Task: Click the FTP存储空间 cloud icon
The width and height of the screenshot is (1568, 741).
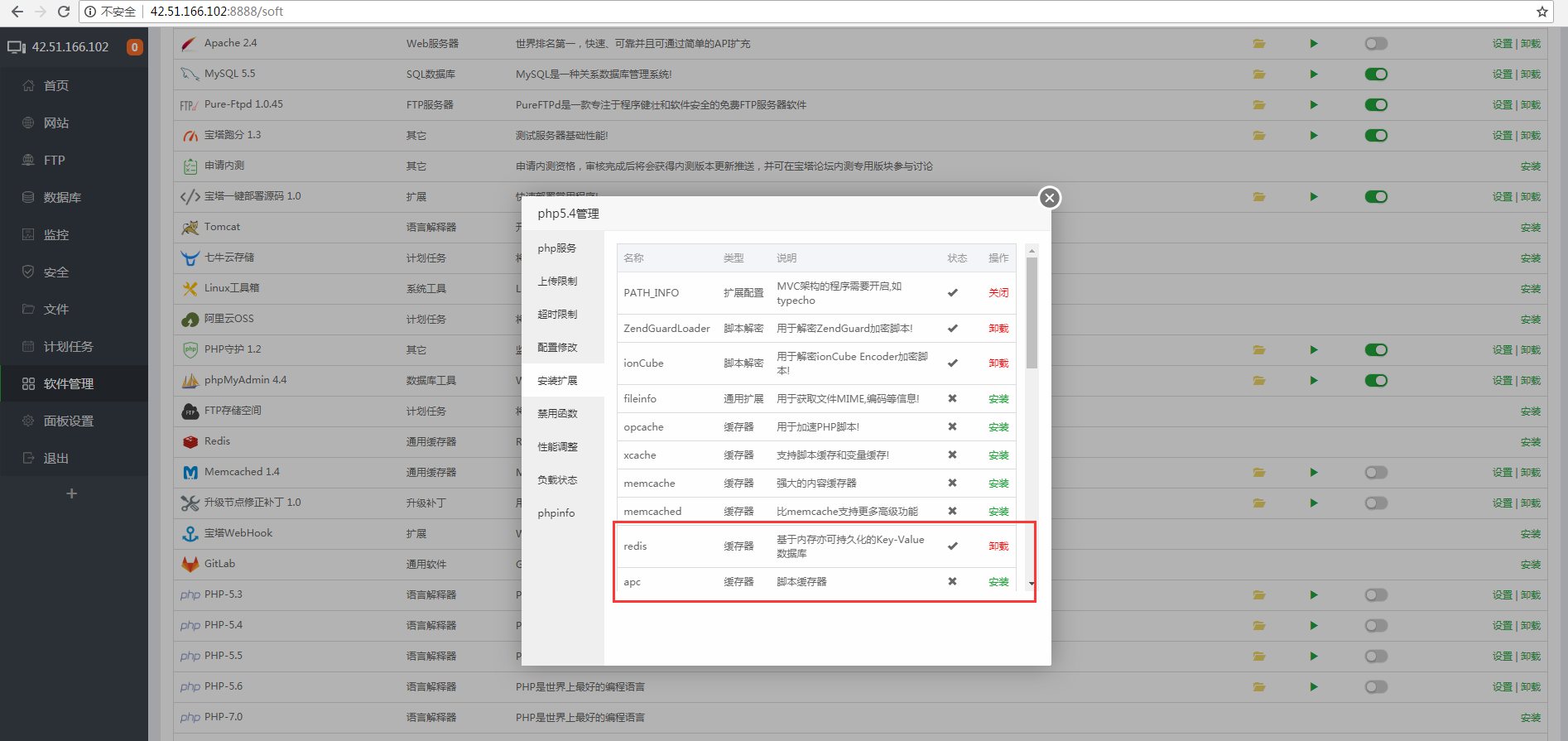Action: tap(190, 411)
